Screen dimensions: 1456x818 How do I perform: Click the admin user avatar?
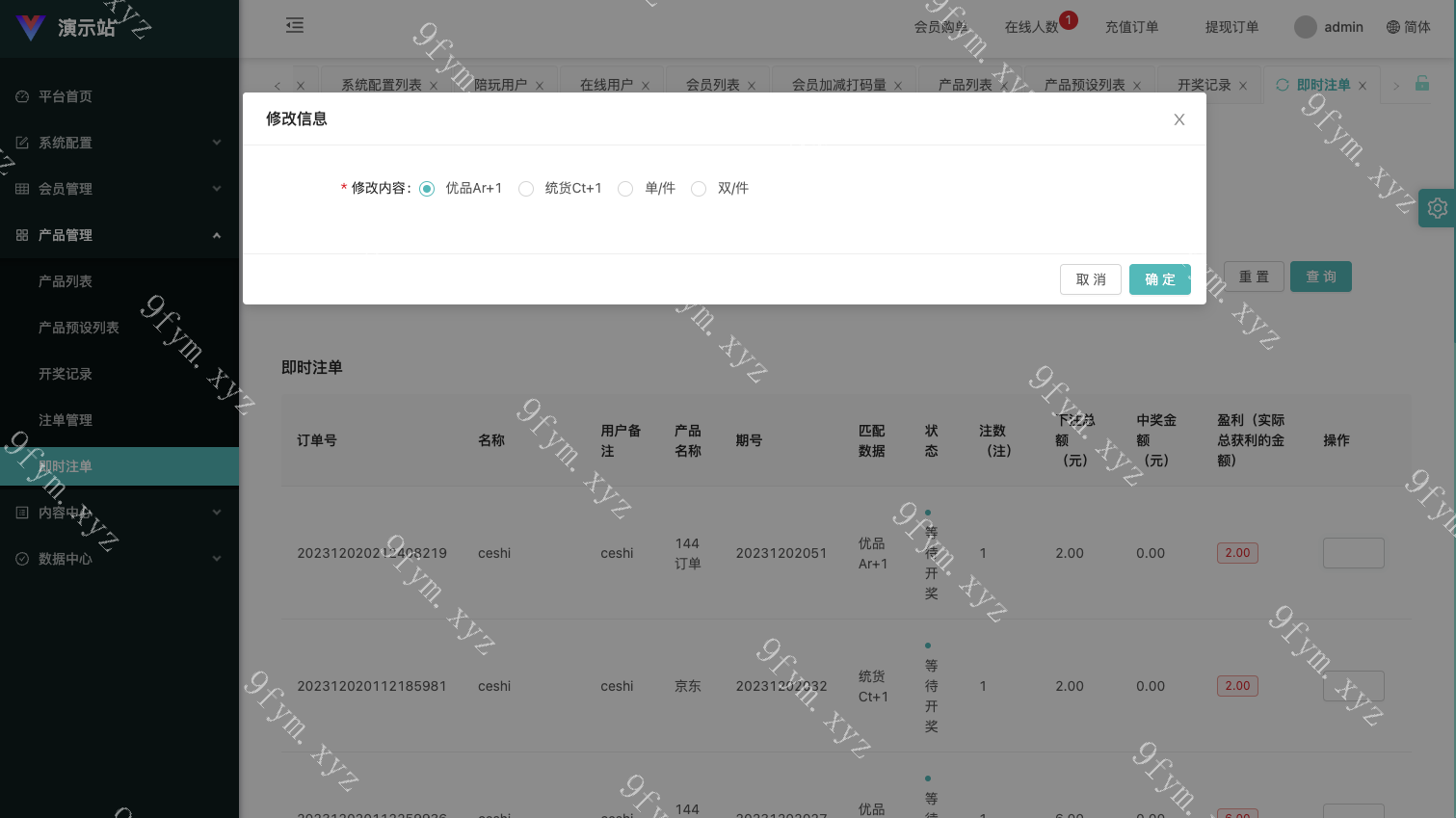(1306, 27)
